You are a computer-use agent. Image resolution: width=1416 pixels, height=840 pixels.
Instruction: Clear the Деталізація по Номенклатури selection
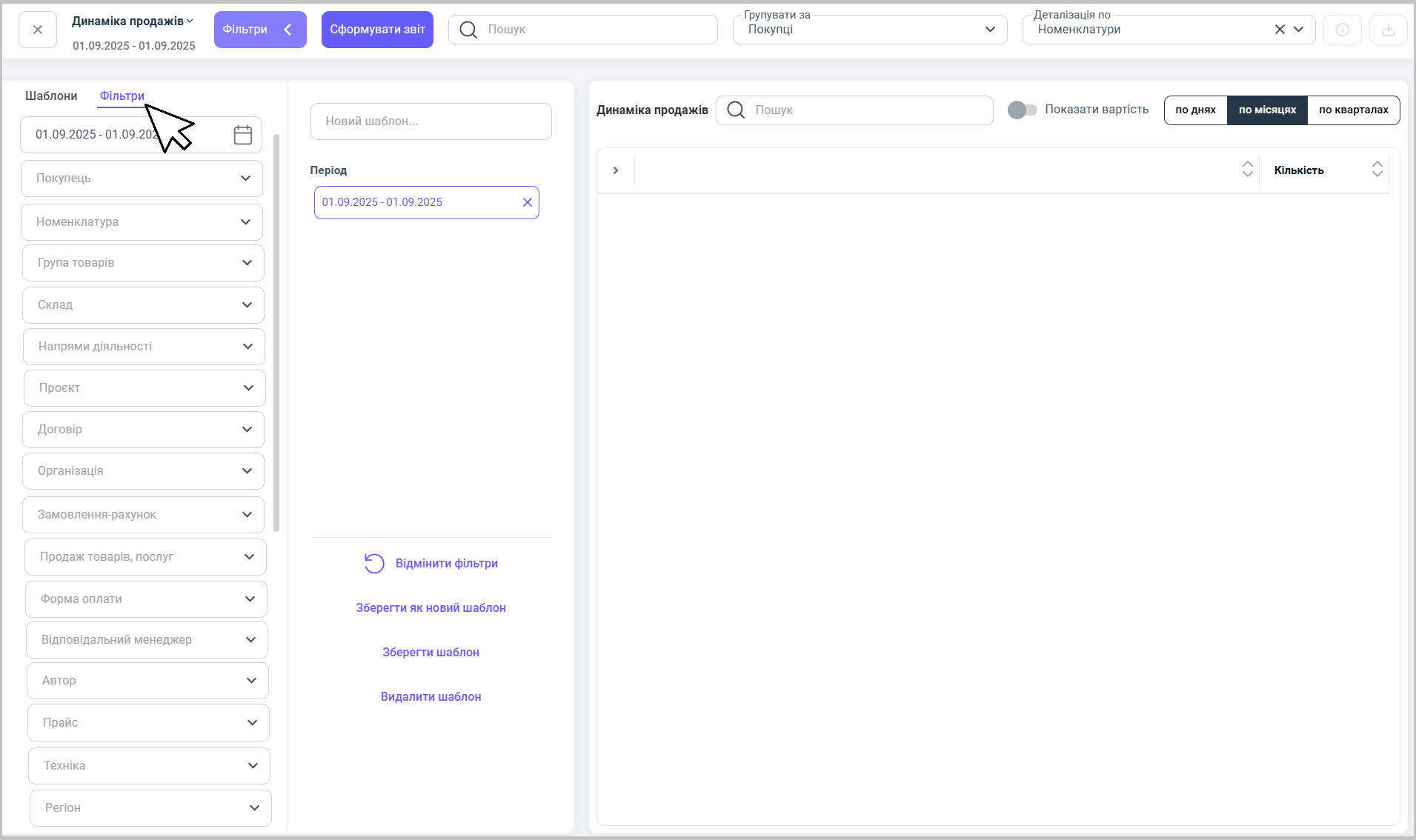tap(1279, 30)
